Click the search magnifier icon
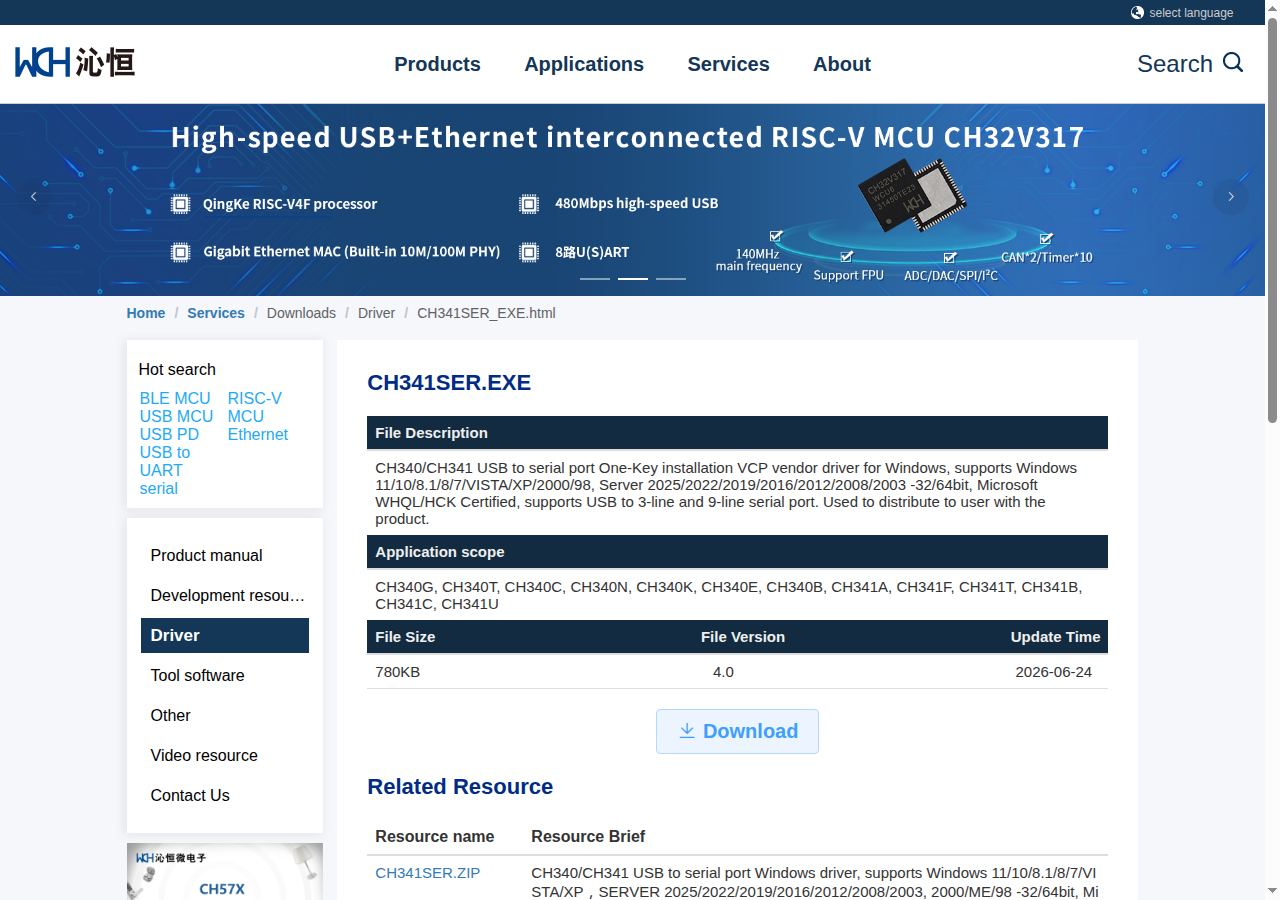 point(1233,63)
